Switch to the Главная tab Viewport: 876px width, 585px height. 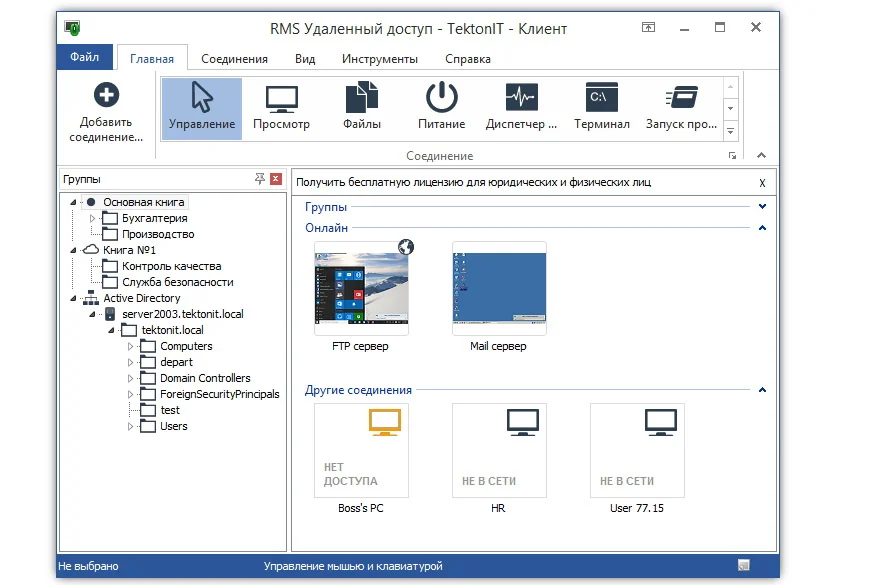[x=152, y=59]
